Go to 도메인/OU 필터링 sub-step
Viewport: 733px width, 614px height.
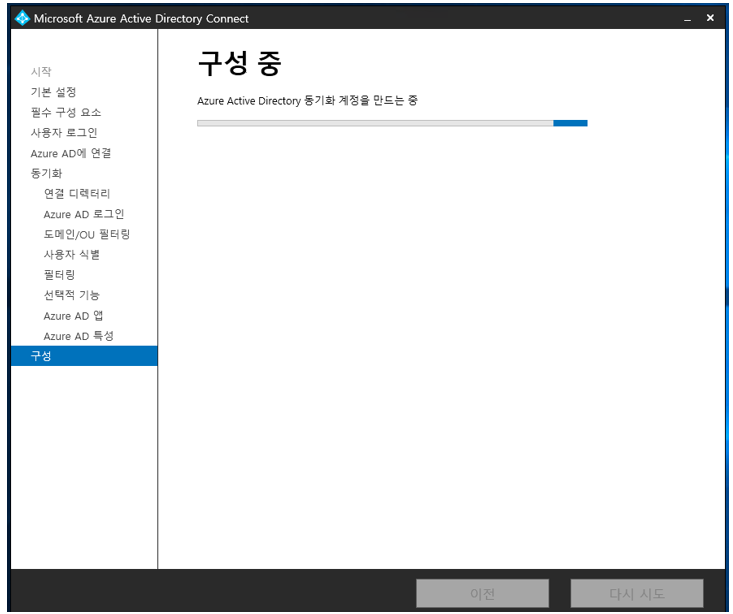click(87, 234)
